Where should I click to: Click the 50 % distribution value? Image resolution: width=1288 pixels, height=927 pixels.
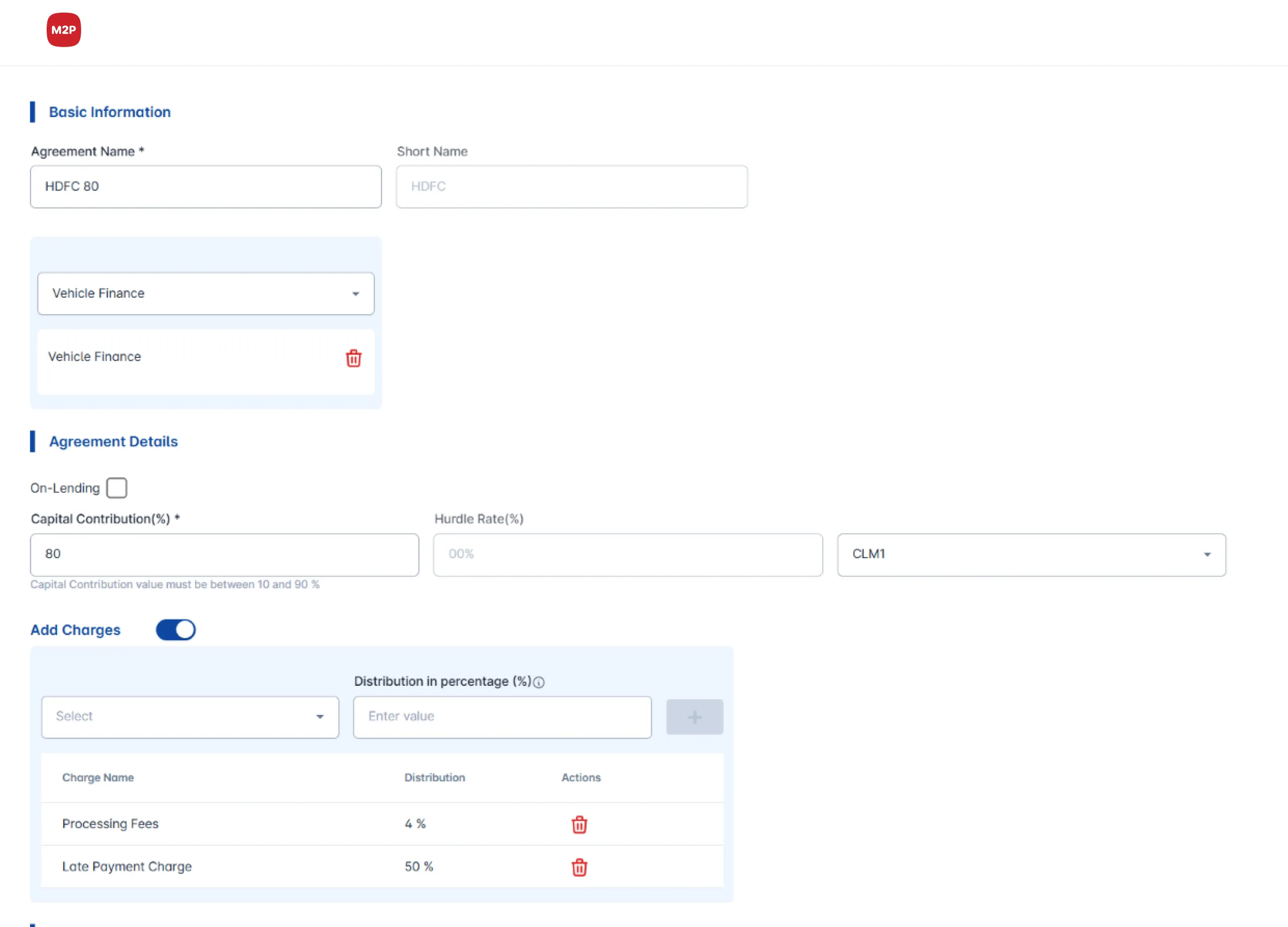[x=418, y=866]
